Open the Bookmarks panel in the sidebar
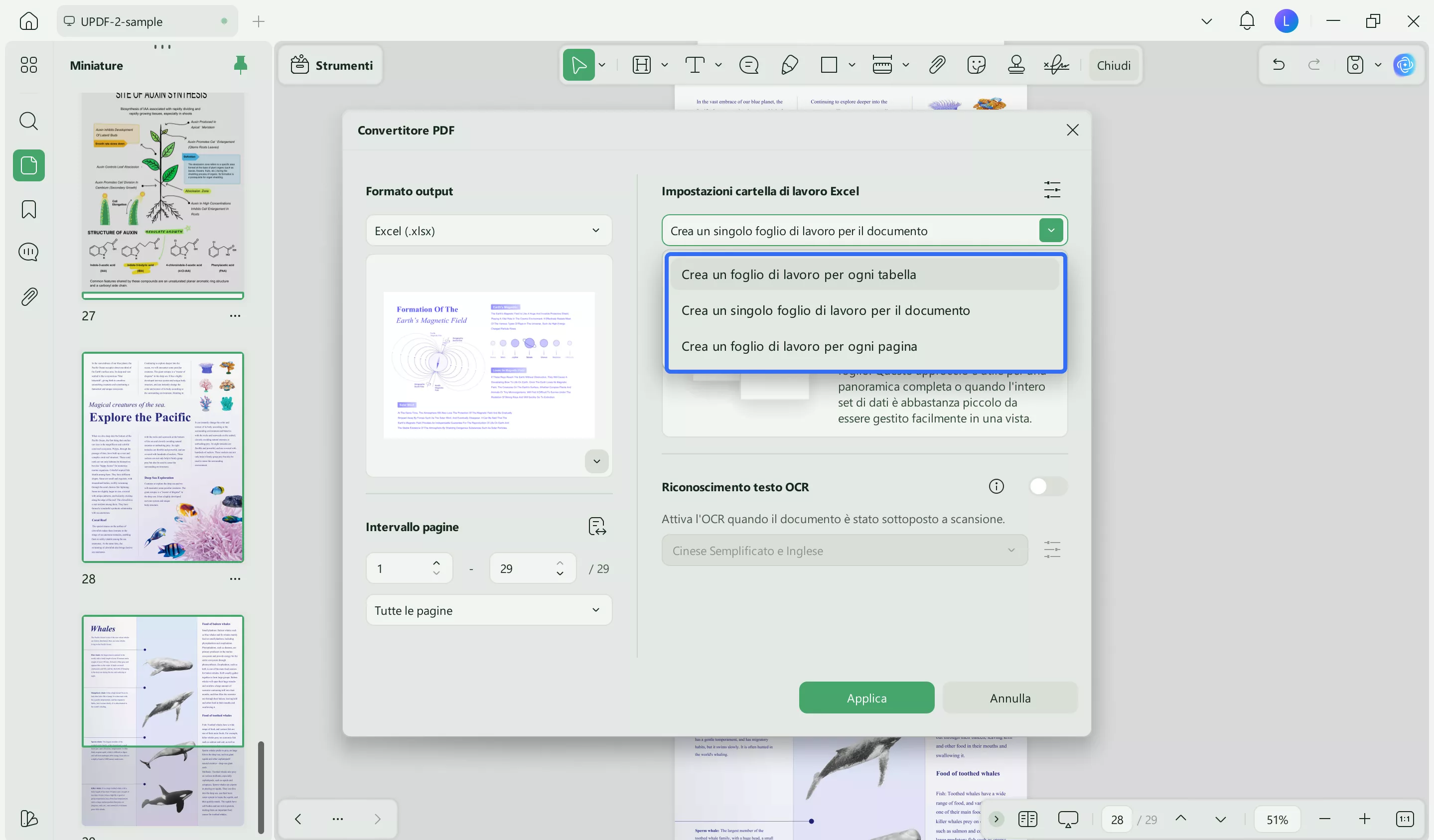 pyautogui.click(x=28, y=209)
